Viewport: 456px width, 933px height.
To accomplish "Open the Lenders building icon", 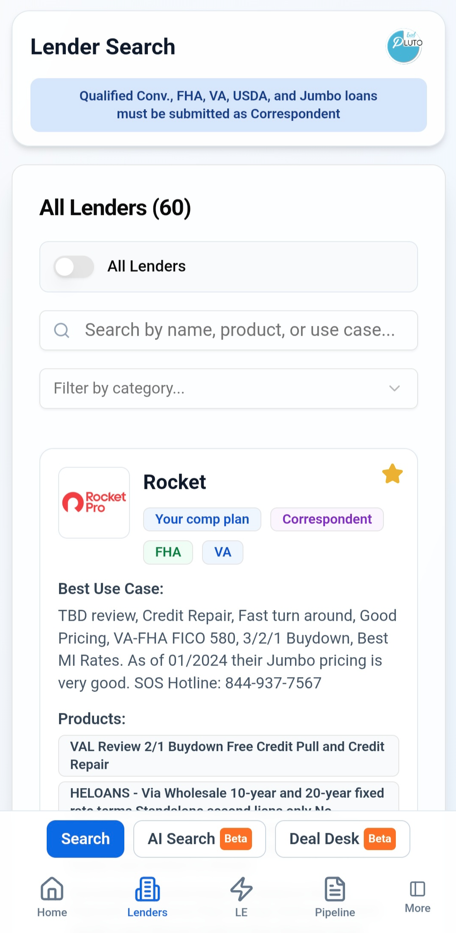I will click(147, 889).
